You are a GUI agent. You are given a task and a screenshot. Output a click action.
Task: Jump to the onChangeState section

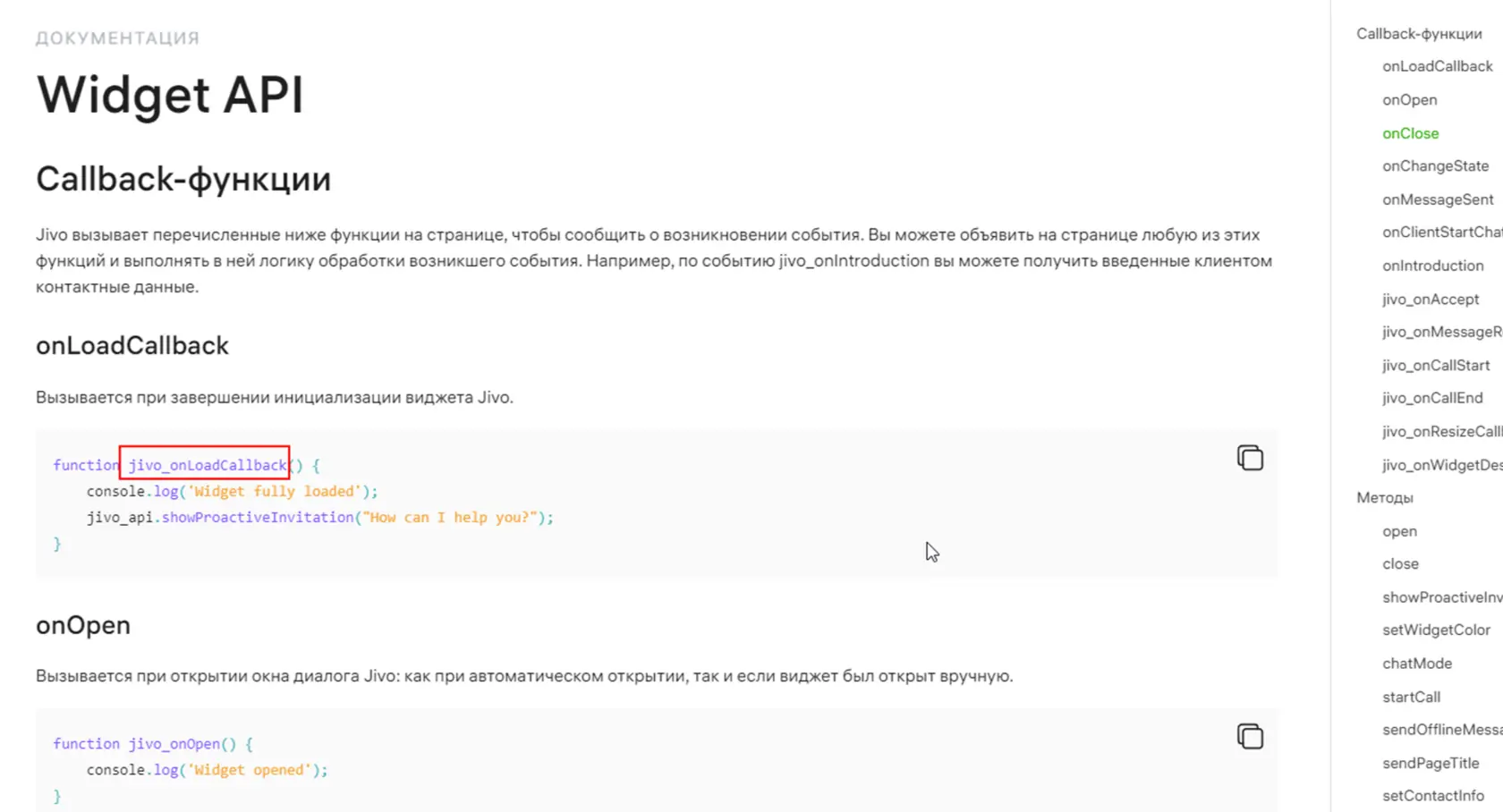coord(1435,166)
